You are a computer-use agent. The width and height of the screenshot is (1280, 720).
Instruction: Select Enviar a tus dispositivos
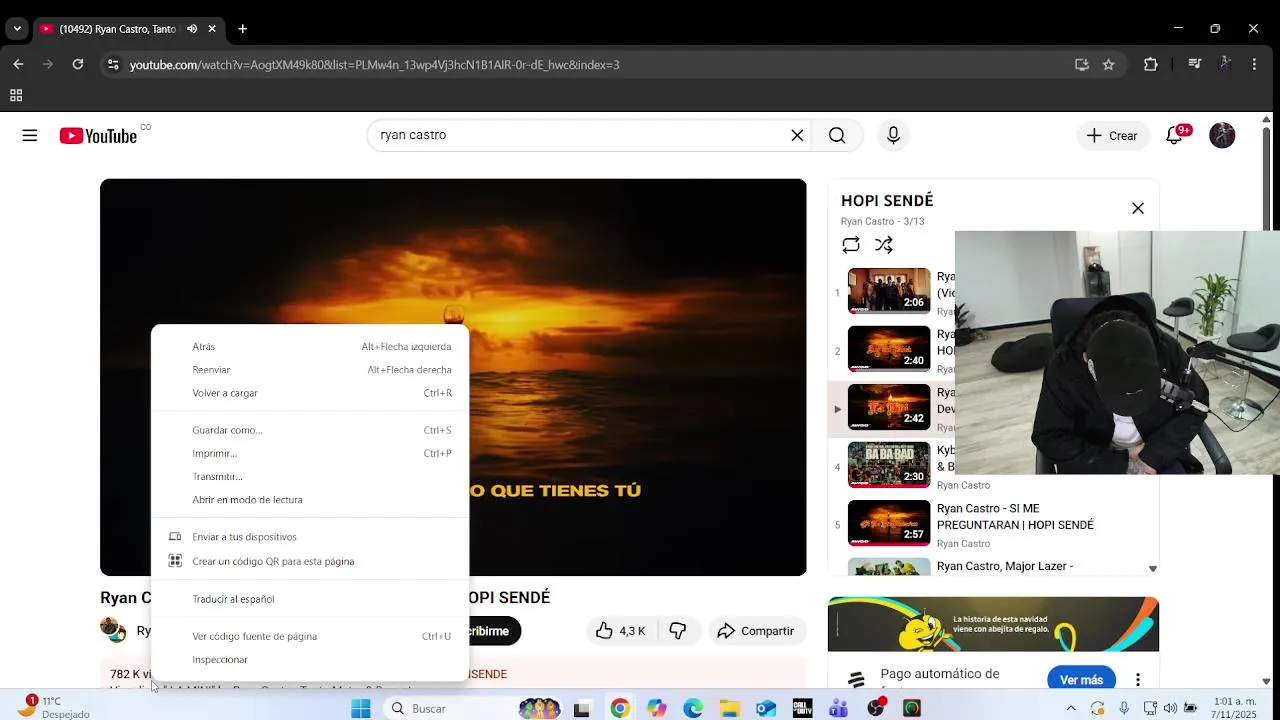click(310, 537)
